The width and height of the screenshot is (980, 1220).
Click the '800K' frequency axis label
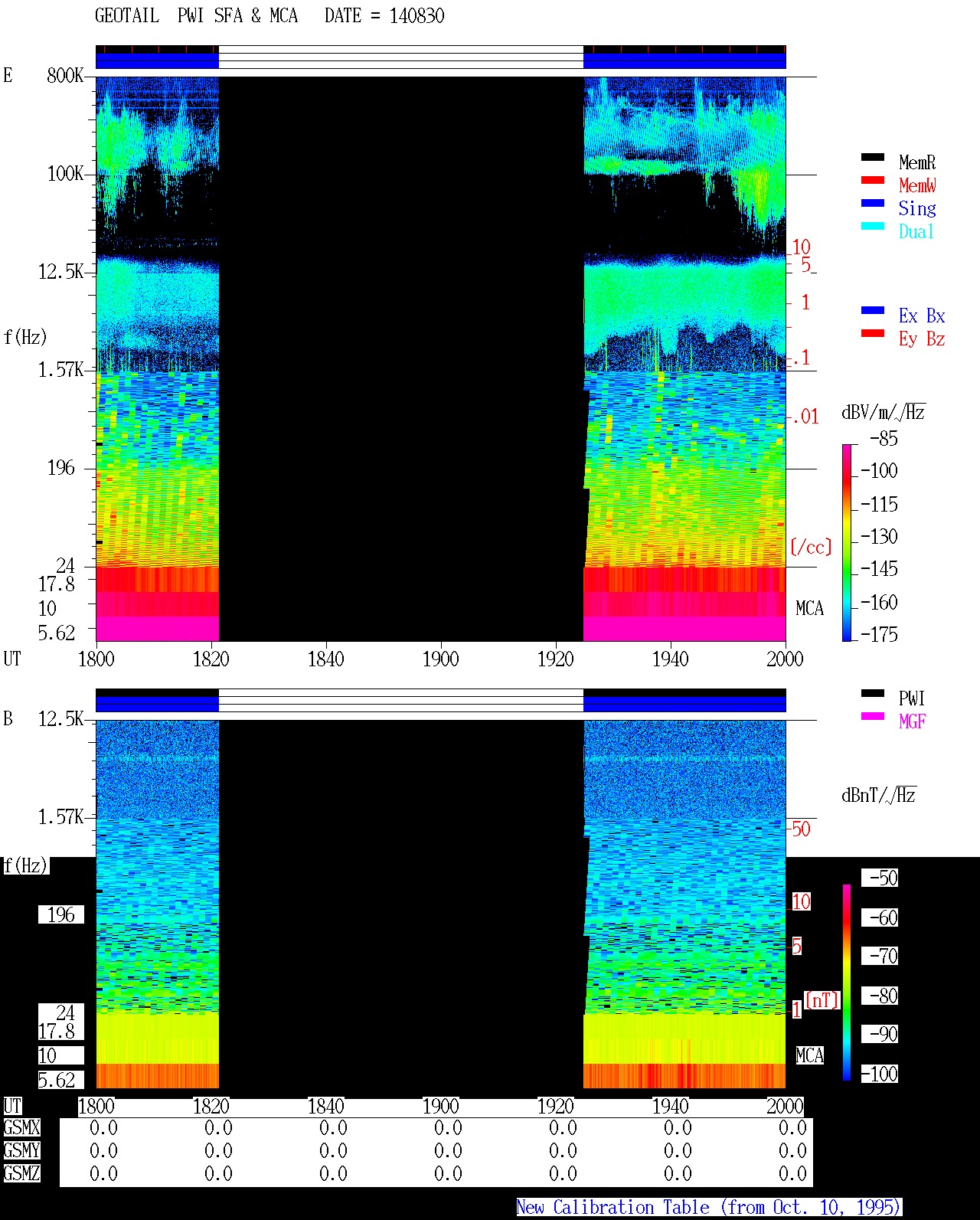click(x=65, y=76)
